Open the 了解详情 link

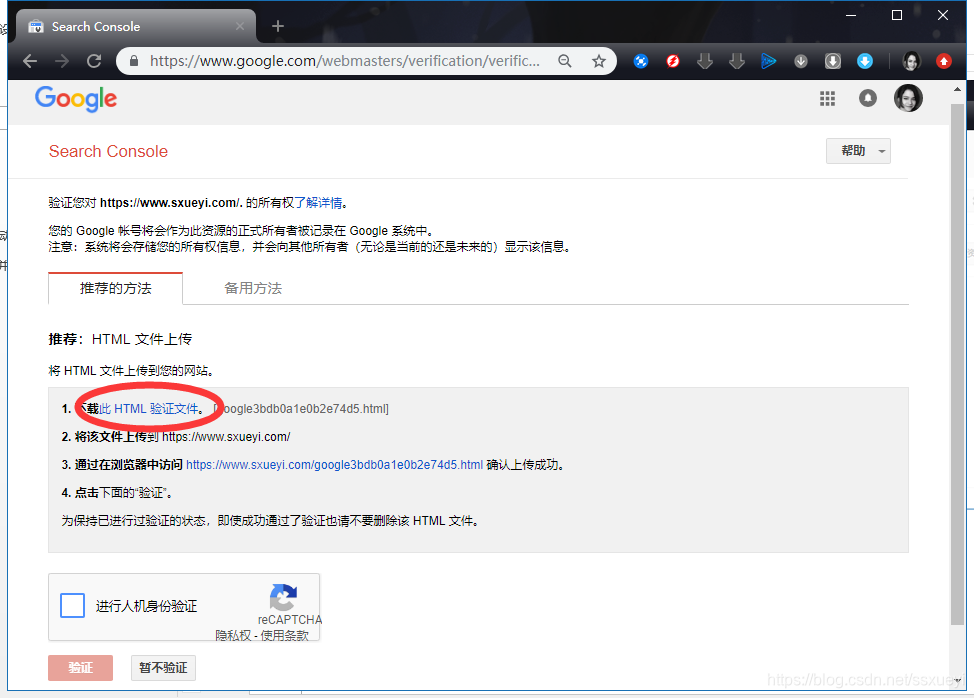(x=318, y=203)
